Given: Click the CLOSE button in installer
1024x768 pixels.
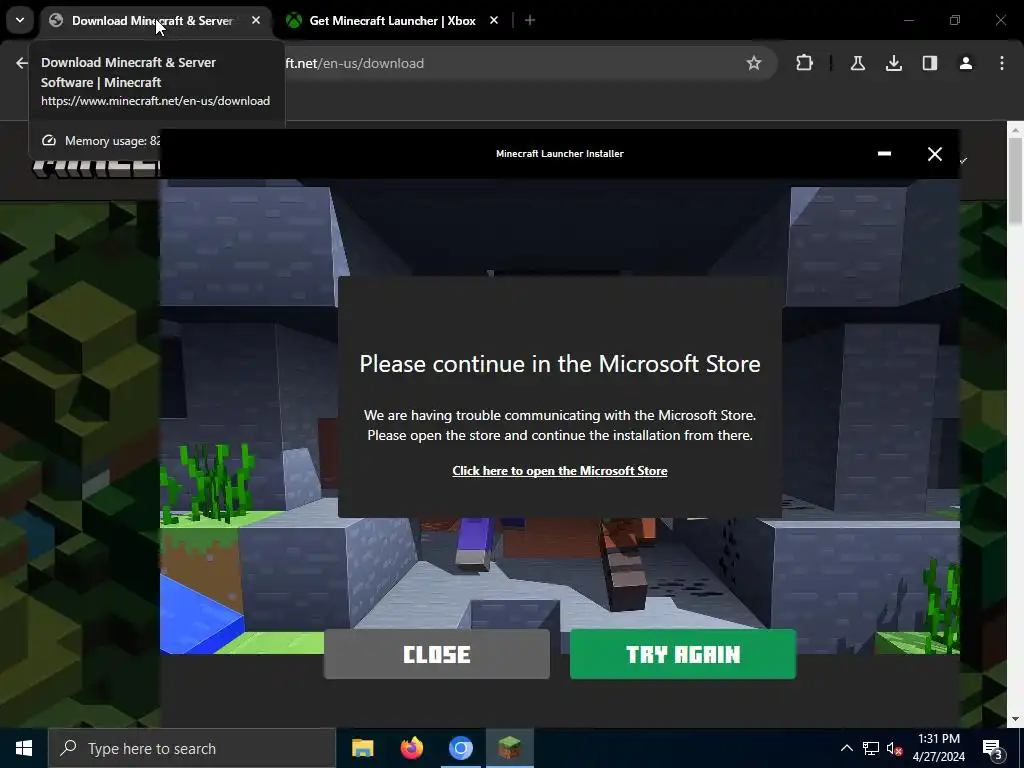Looking at the screenshot, I should (436, 654).
